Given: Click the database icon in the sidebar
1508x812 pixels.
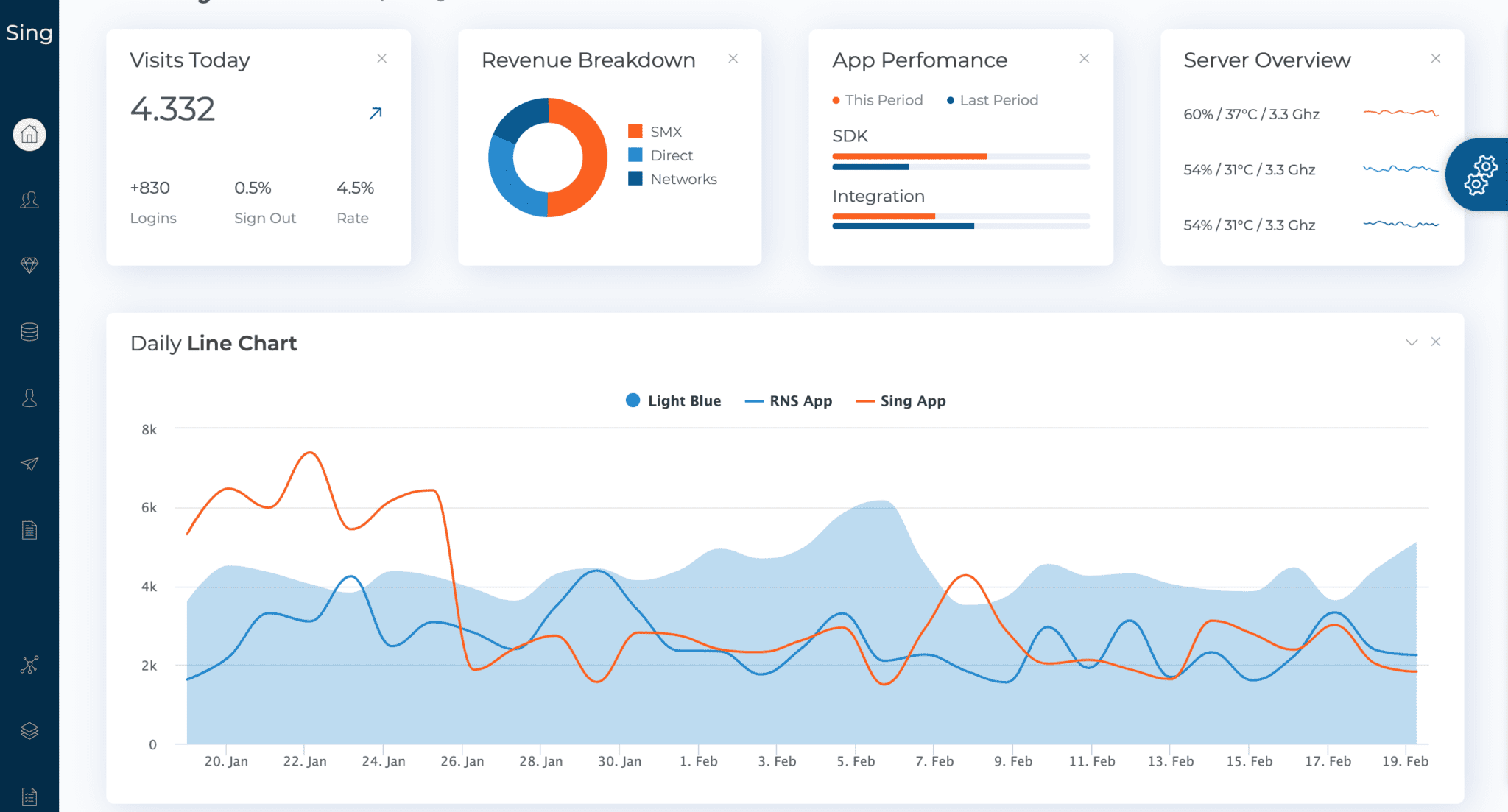Looking at the screenshot, I should point(29,331).
